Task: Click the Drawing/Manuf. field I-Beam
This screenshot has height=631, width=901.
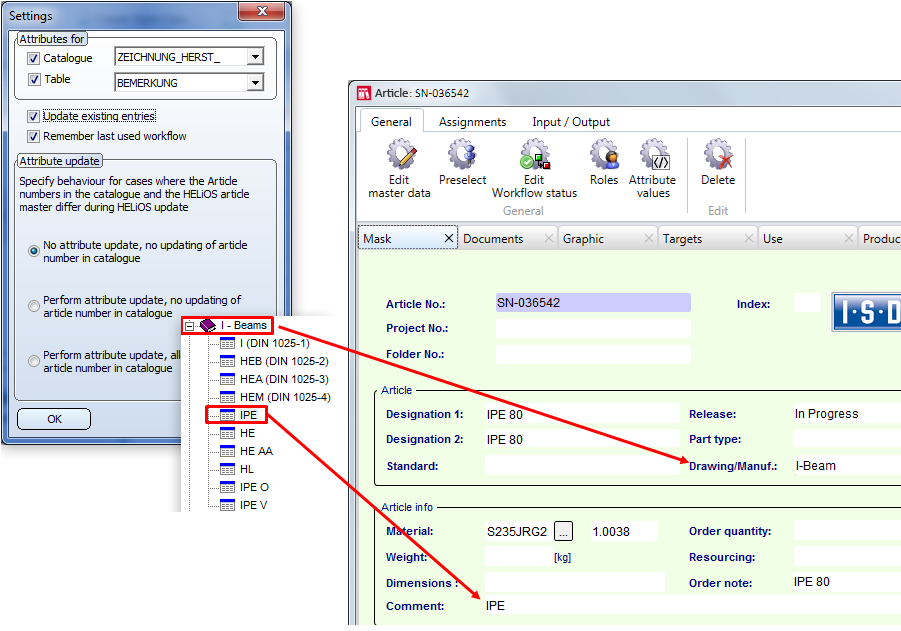Action: (x=847, y=466)
